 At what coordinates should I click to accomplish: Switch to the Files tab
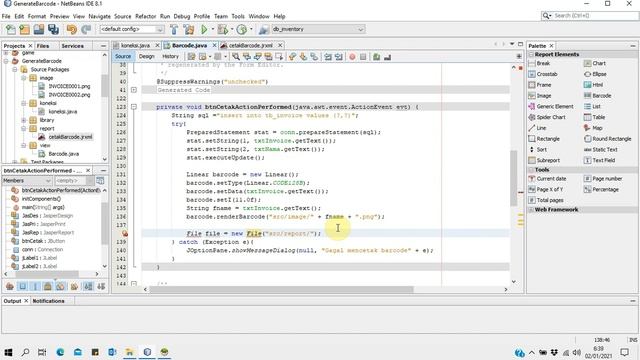(43, 46)
